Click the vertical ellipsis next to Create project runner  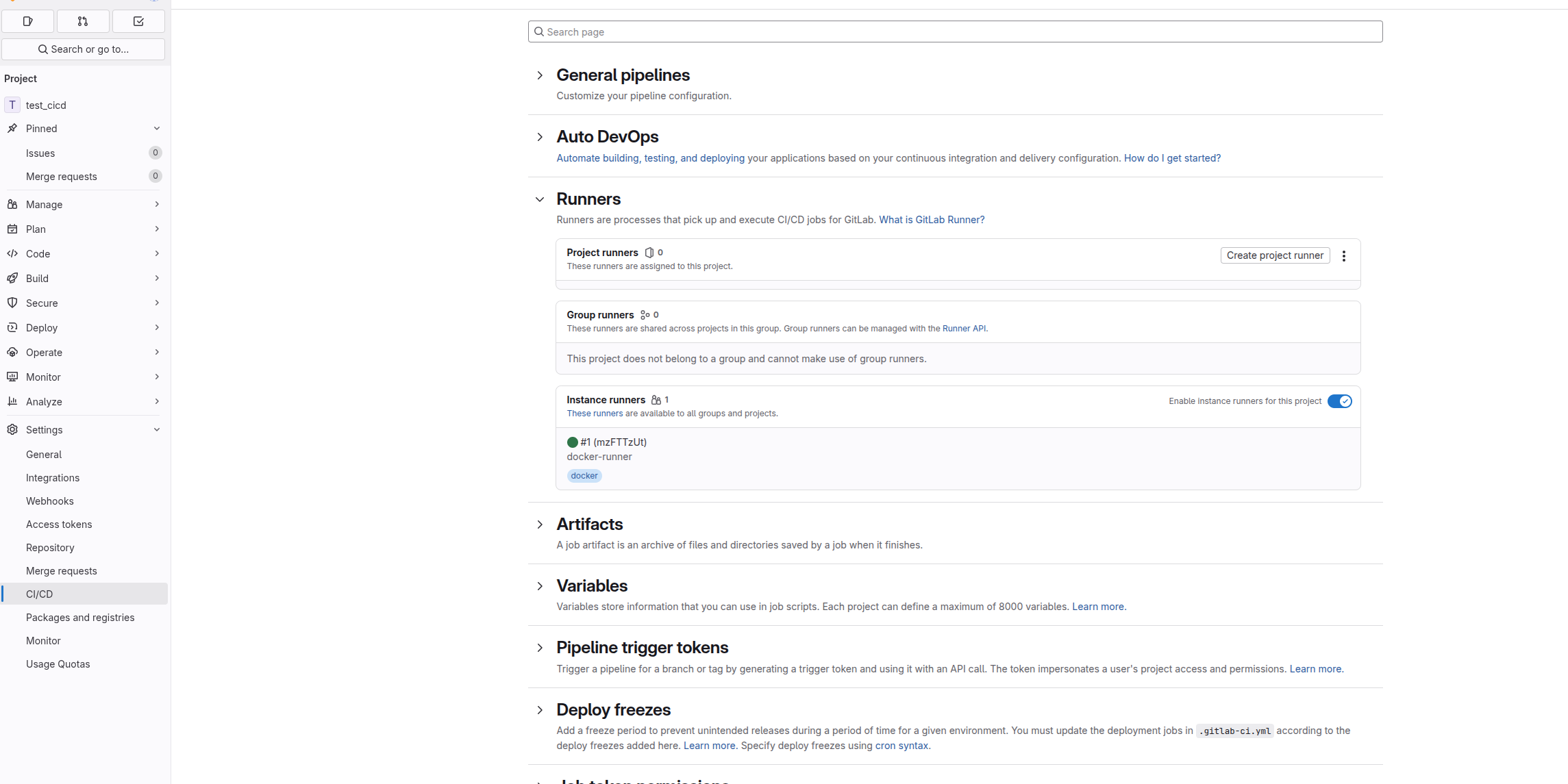tap(1344, 255)
